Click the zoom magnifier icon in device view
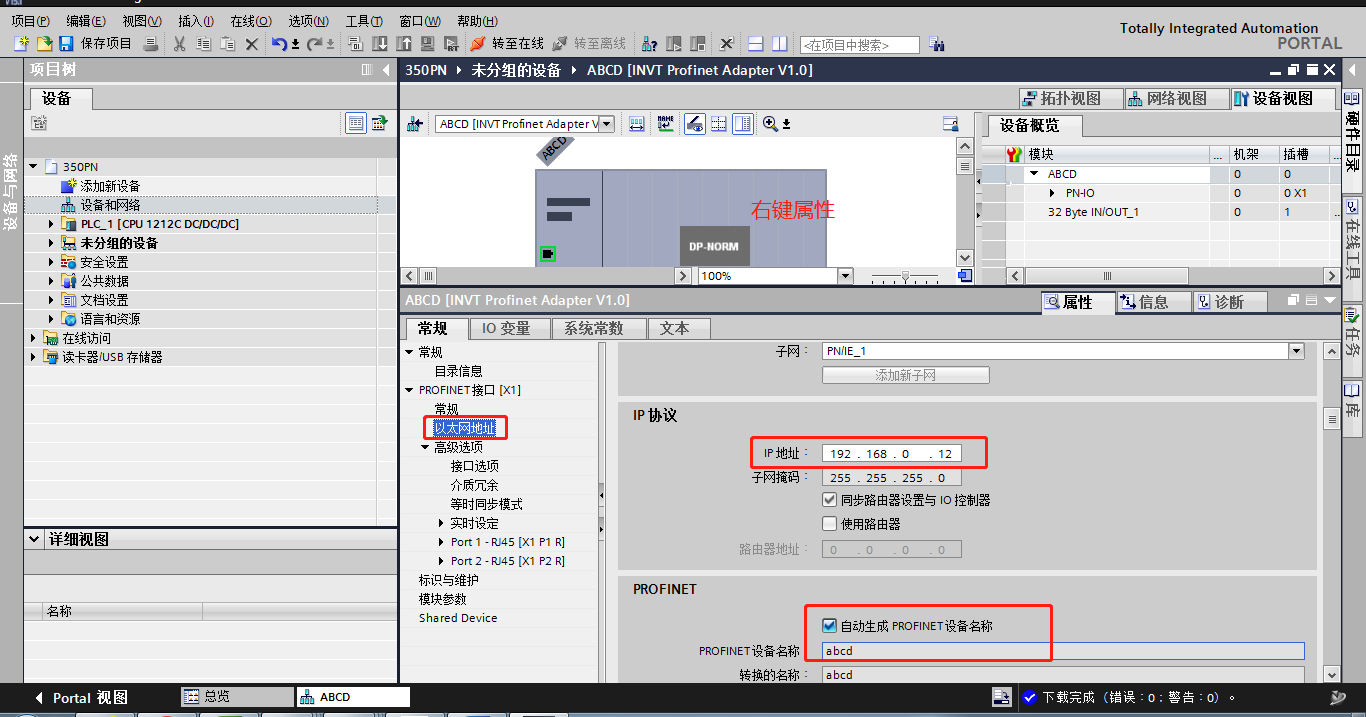Viewport: 1366px width, 717px height. coord(770,124)
